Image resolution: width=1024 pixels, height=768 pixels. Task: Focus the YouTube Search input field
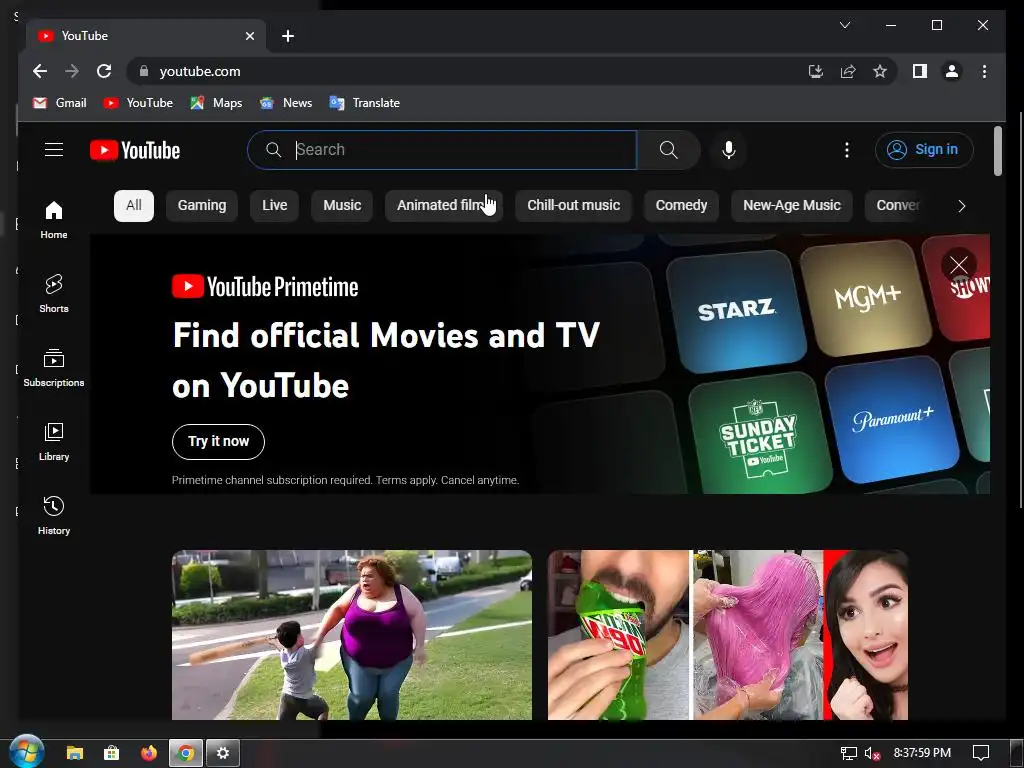(x=442, y=150)
